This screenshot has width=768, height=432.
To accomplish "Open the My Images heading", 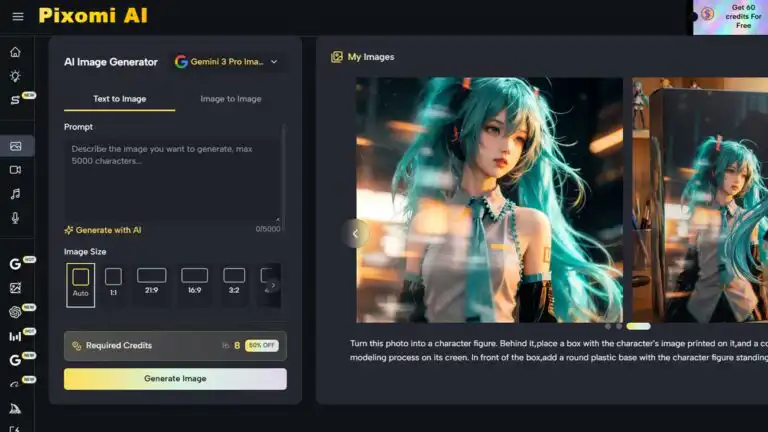I will [371, 57].
